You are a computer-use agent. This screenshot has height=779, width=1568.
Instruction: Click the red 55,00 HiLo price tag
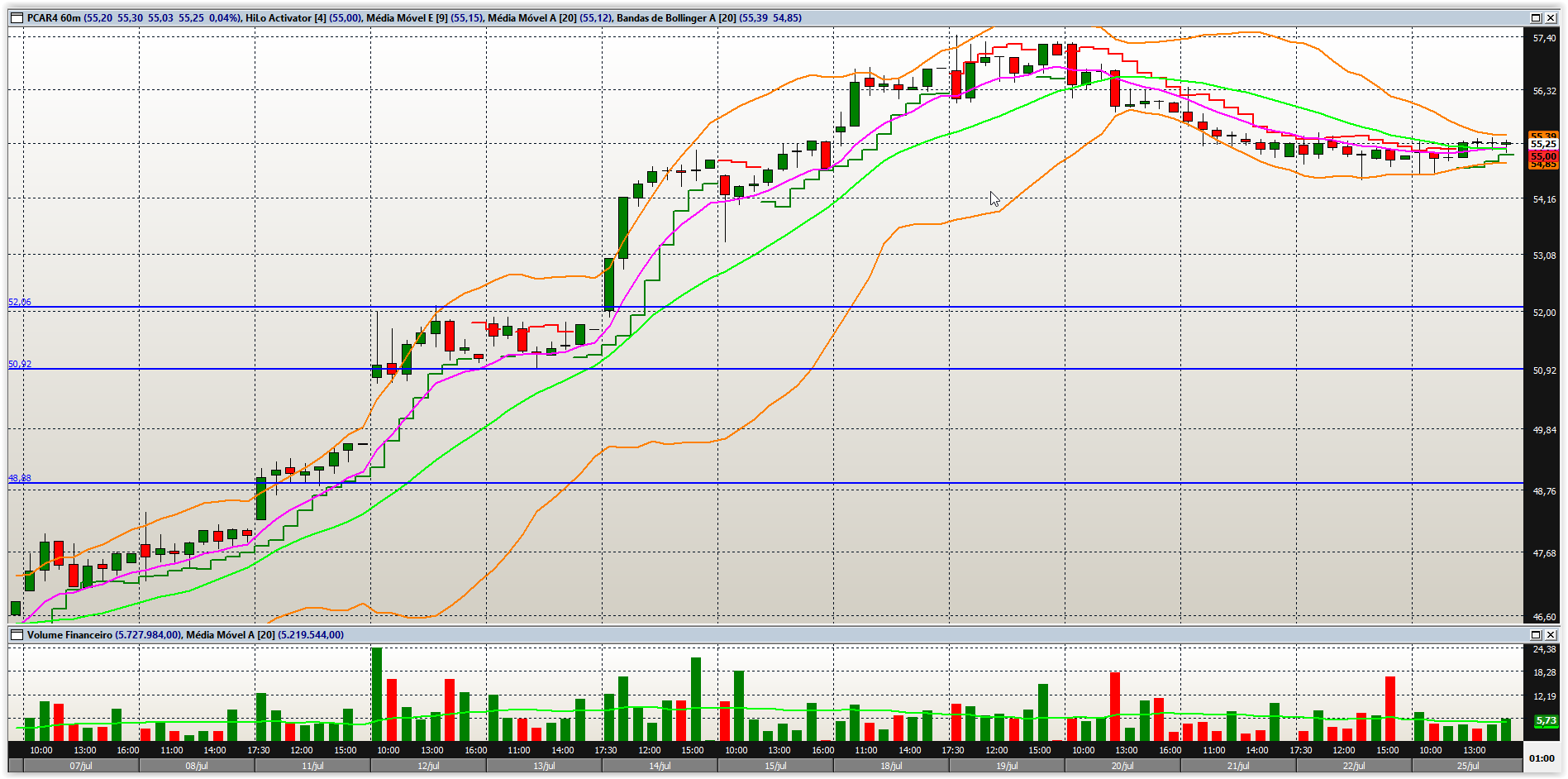pos(1543,156)
